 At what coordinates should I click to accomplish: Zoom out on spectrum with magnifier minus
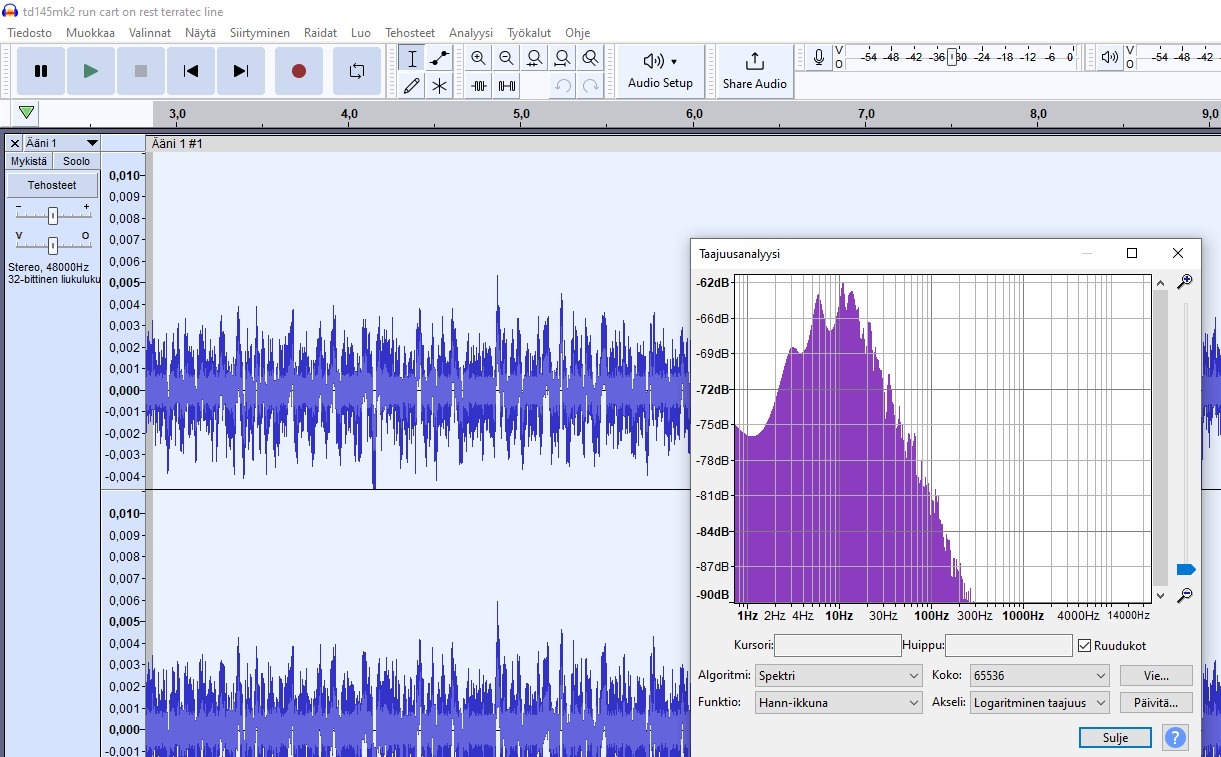(x=1185, y=595)
